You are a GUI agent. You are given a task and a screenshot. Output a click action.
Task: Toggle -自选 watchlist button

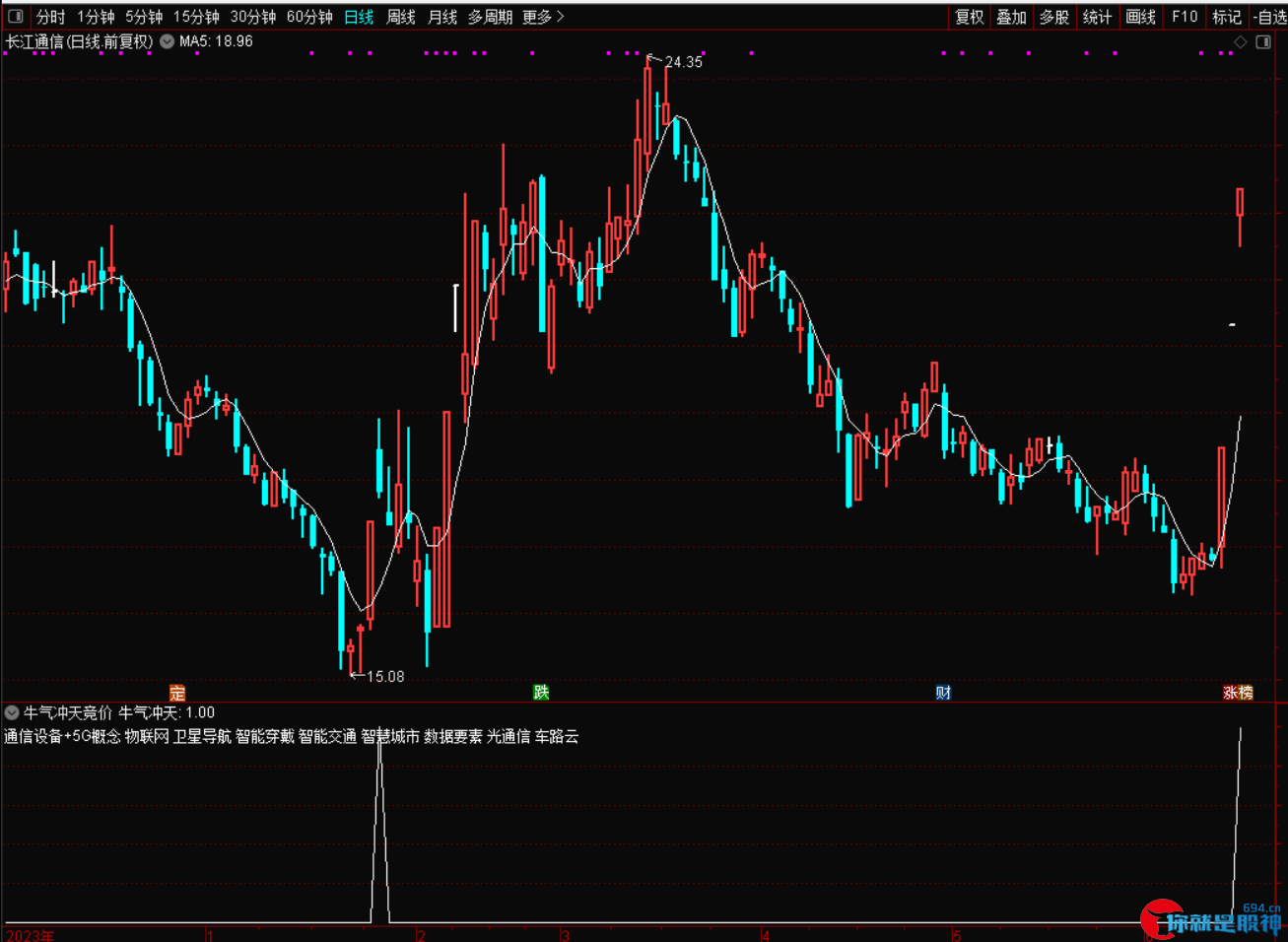1269,17
